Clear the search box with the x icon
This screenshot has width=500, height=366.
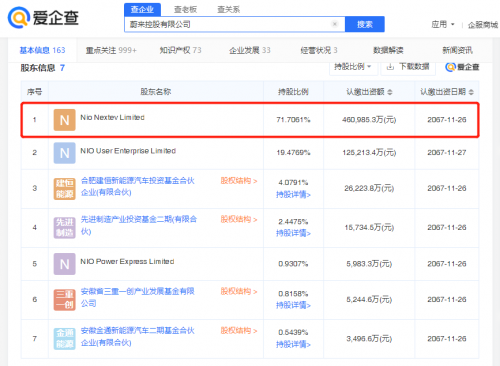pyautogui.click(x=335, y=24)
